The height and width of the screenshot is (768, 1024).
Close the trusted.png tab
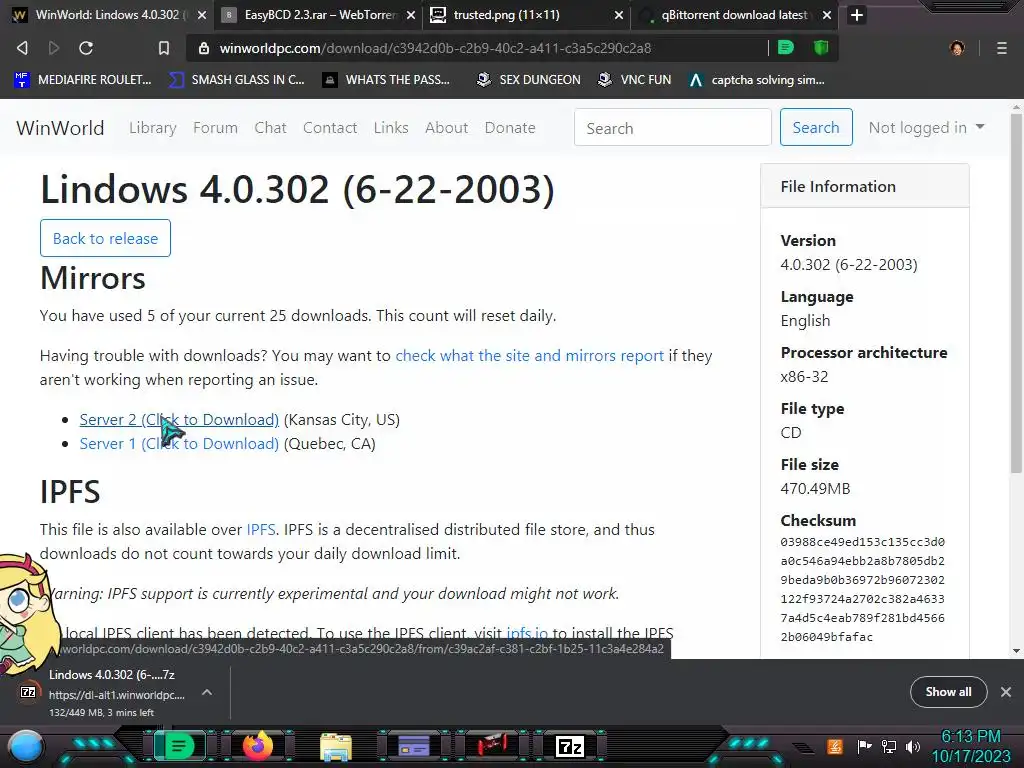point(618,15)
